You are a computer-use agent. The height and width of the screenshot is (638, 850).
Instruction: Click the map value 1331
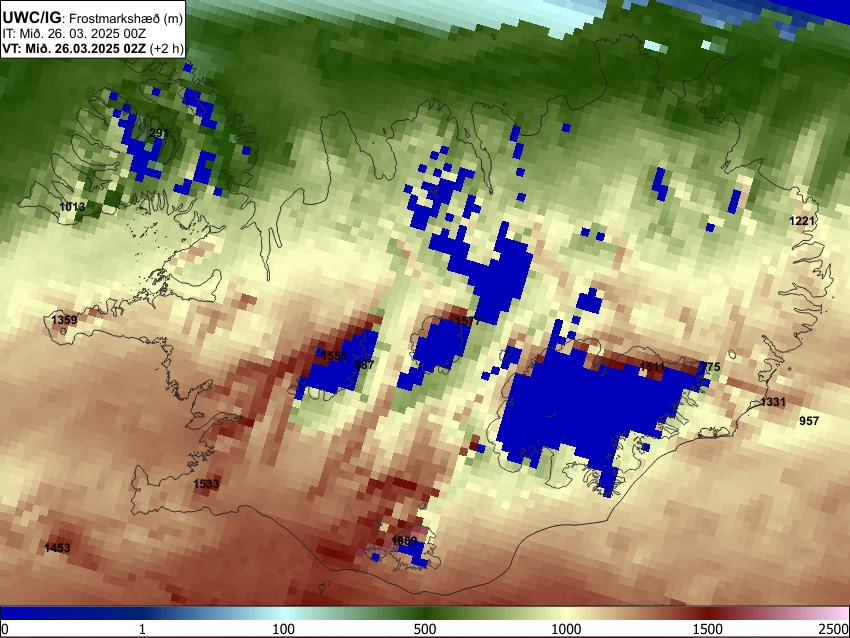[772, 402]
